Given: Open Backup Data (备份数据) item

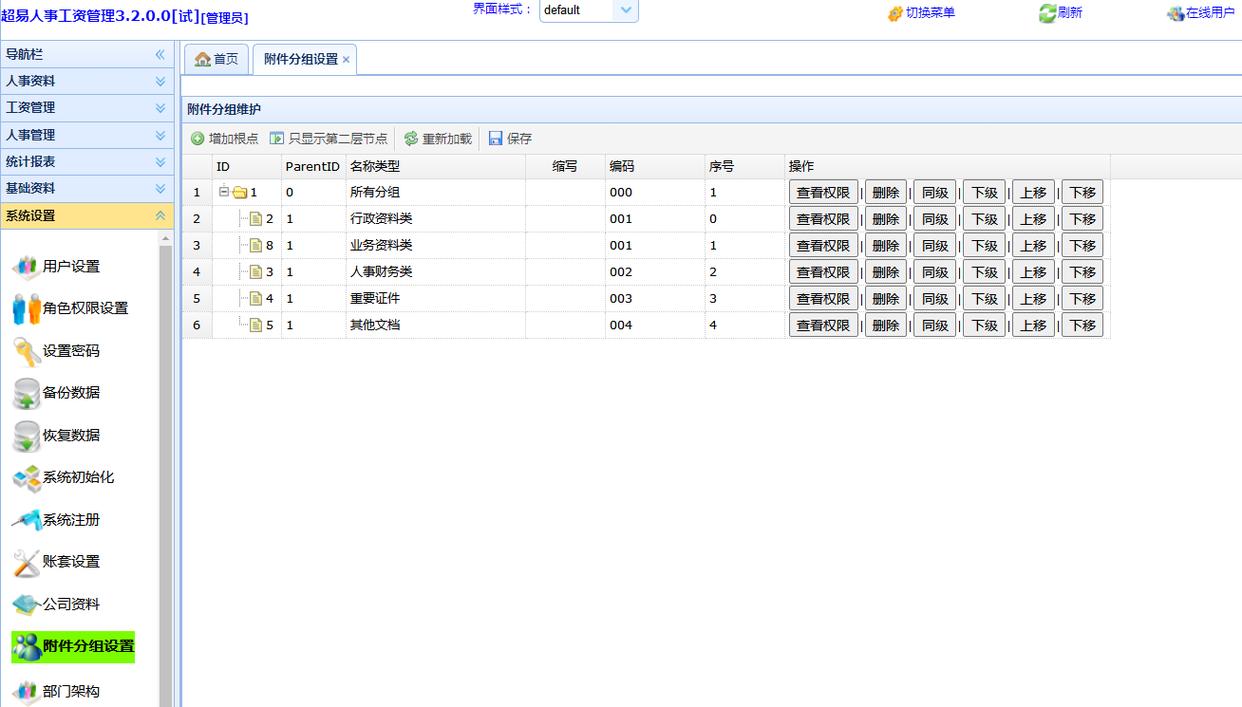Looking at the screenshot, I should [70, 393].
